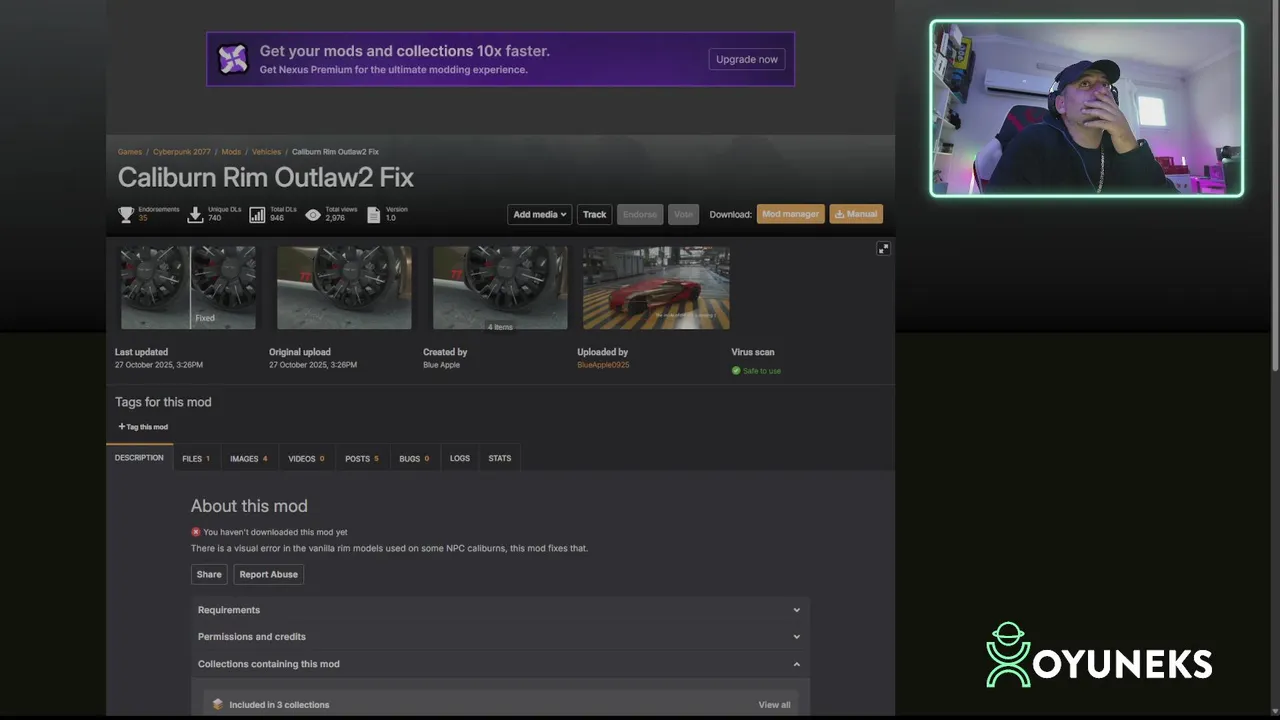Screen dimensions: 1280x720
Task: Open the Logs tab
Action: click(x=460, y=458)
